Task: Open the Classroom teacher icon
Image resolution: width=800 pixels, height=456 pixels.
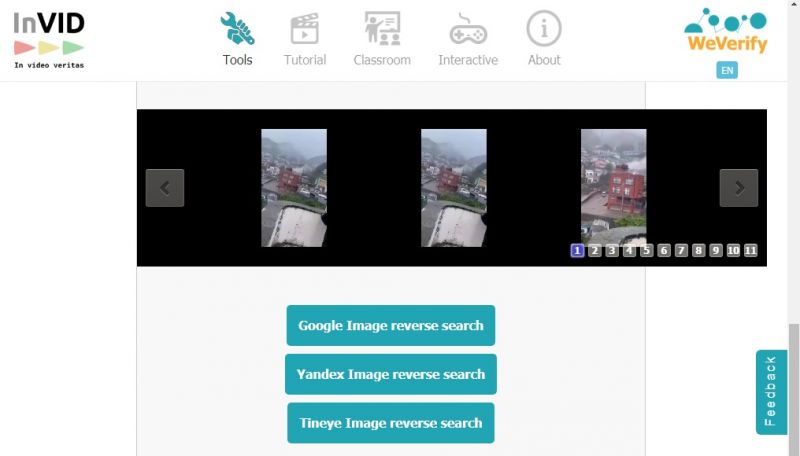Action: pyautogui.click(x=382, y=29)
